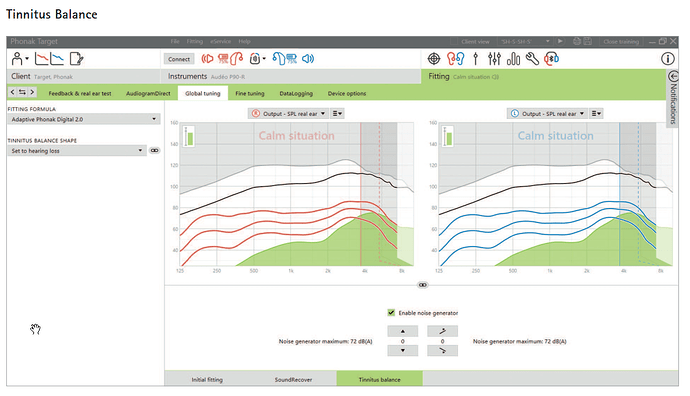Open the equalizer sliders icon
This screenshot has height=396, width=690.
pos(494,59)
